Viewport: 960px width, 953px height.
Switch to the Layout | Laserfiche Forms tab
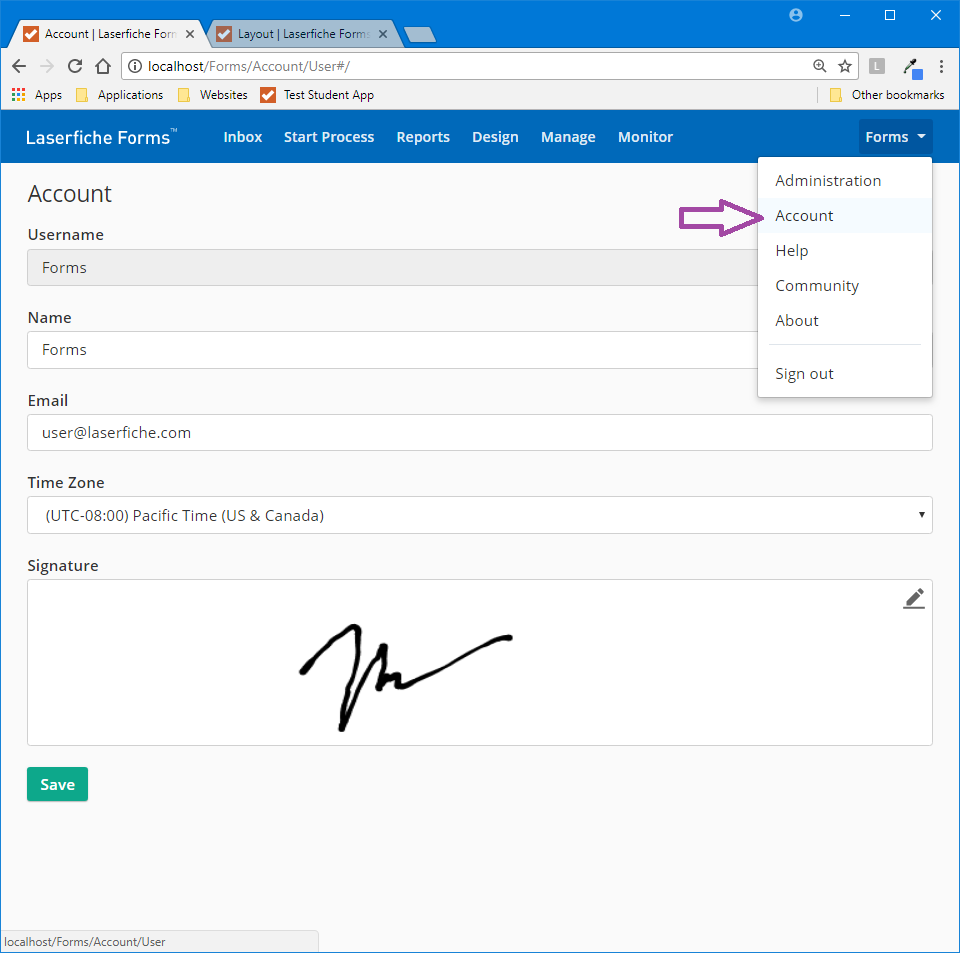303,34
